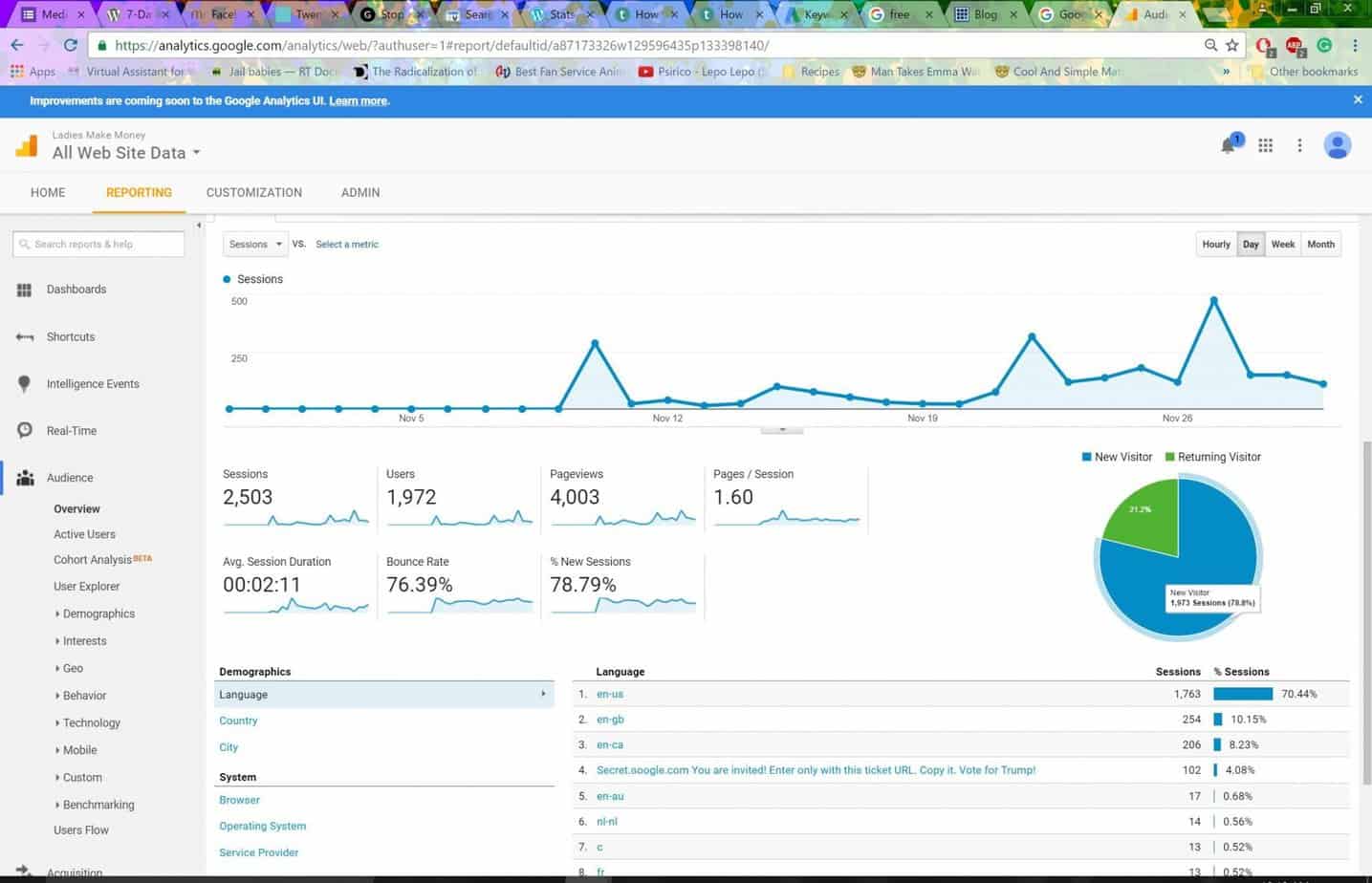This screenshot has height=883, width=1372.
Task: Click the Dashboards grid icon
Action: 25,290
